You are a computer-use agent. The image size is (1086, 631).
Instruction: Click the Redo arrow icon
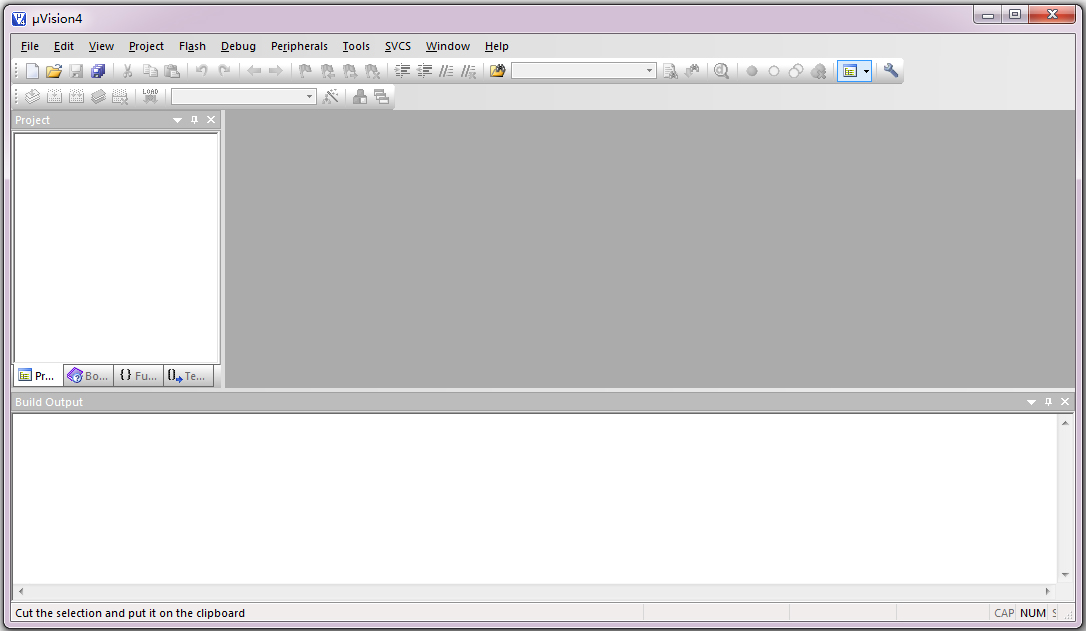[x=224, y=71]
